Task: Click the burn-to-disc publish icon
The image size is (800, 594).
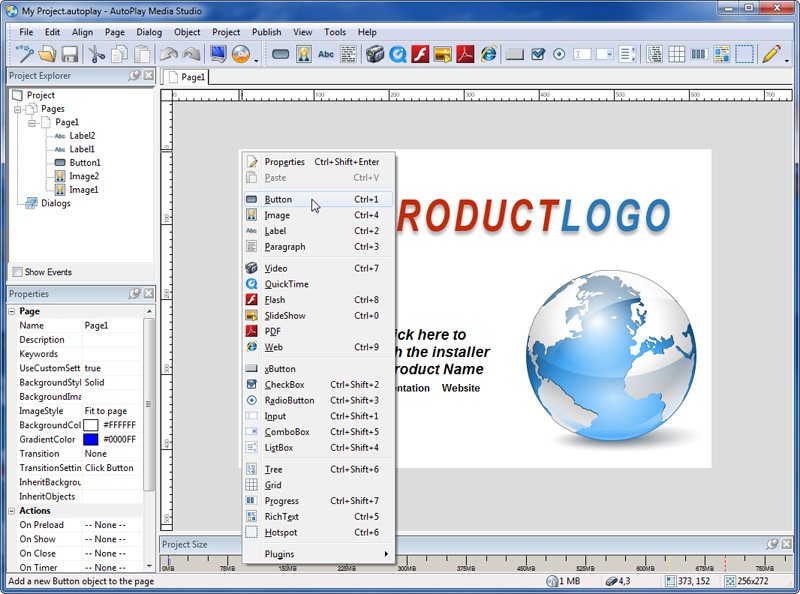Action: tap(240, 54)
